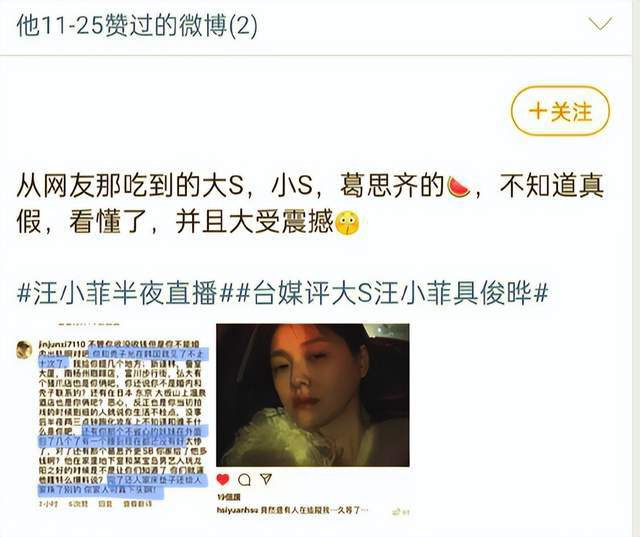640x537 pixels.
Task: Tap the translation link under the comment
Action: click(138, 504)
